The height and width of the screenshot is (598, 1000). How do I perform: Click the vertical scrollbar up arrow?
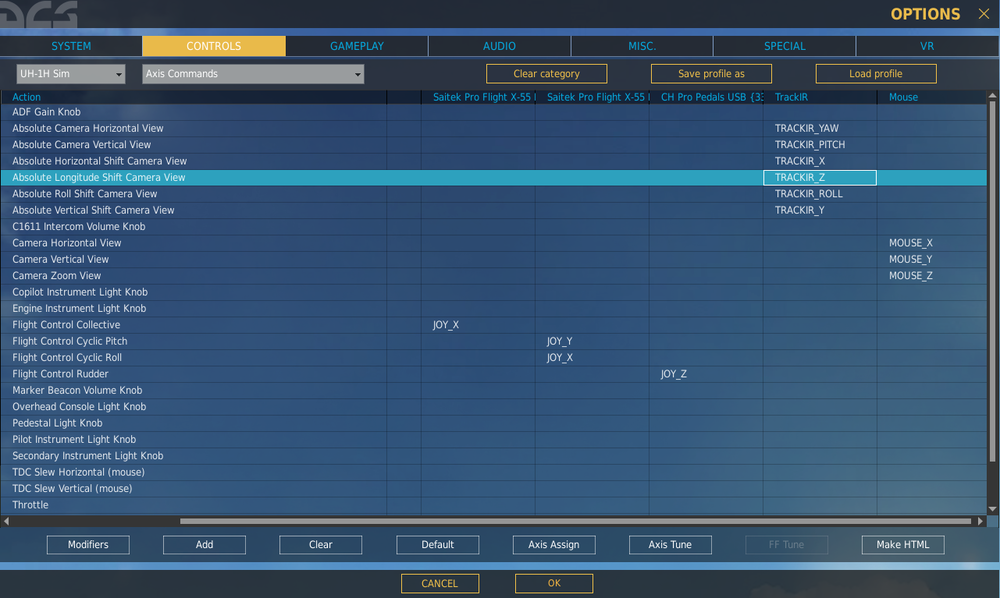[x=992, y=96]
